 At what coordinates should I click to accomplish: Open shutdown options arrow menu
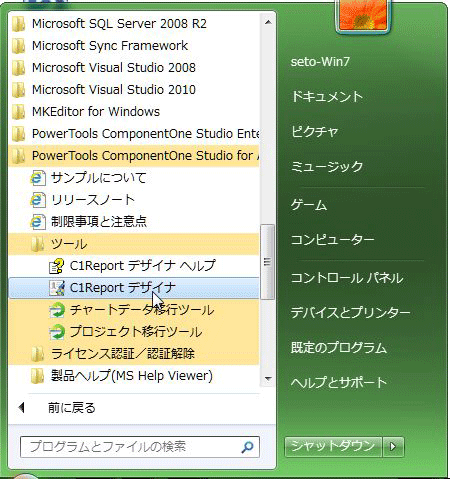[x=393, y=446]
